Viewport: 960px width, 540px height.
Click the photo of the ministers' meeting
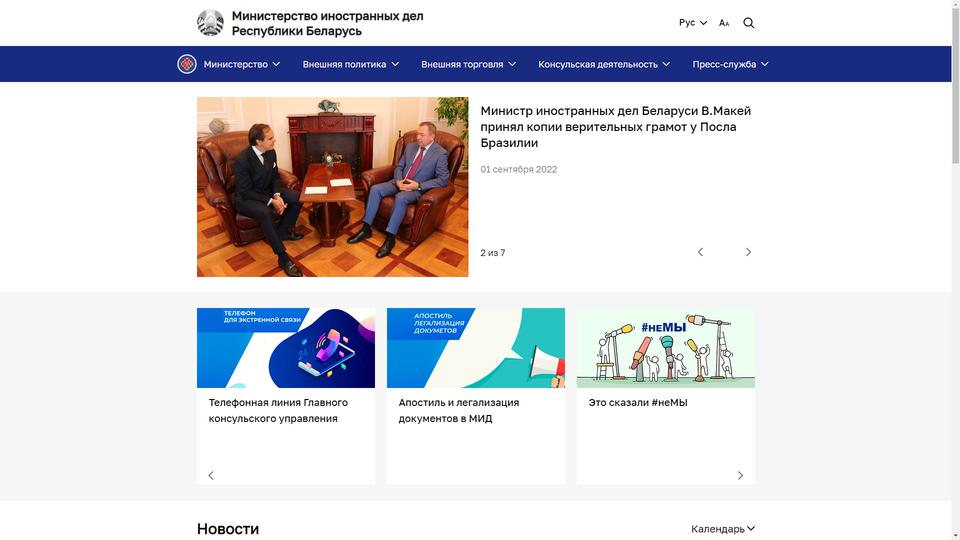tap(332, 187)
